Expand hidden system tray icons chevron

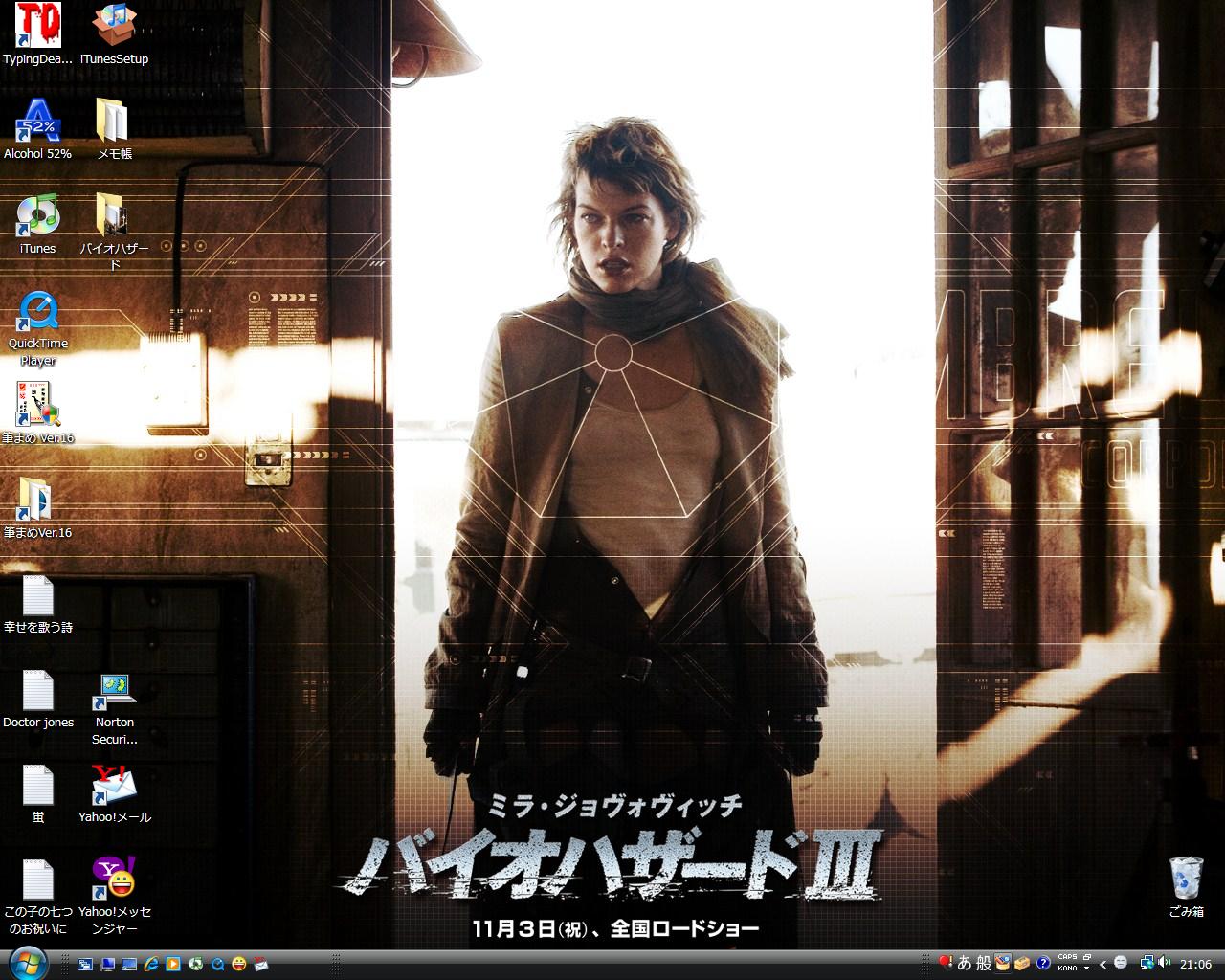coord(1102,964)
